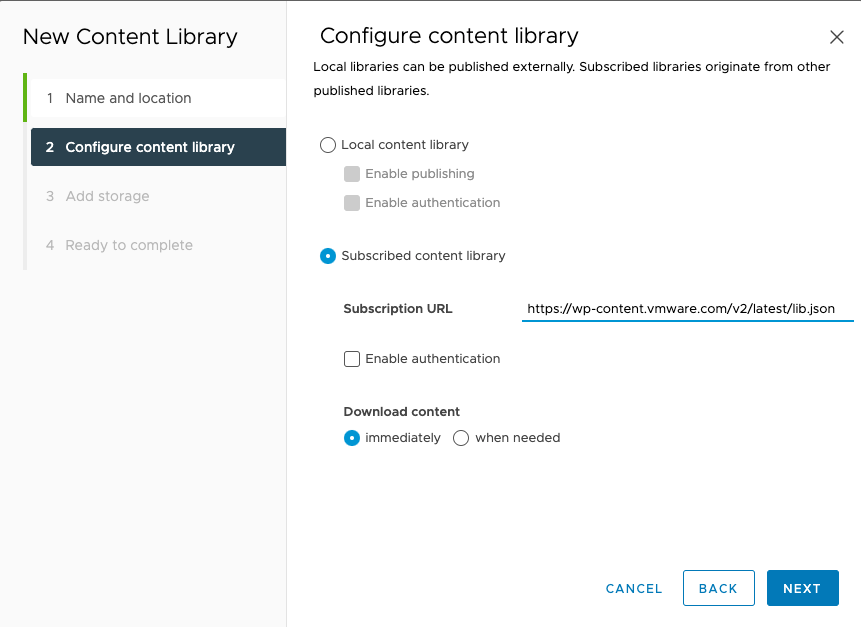
Task: Click the Configure content library heading
Action: click(449, 36)
